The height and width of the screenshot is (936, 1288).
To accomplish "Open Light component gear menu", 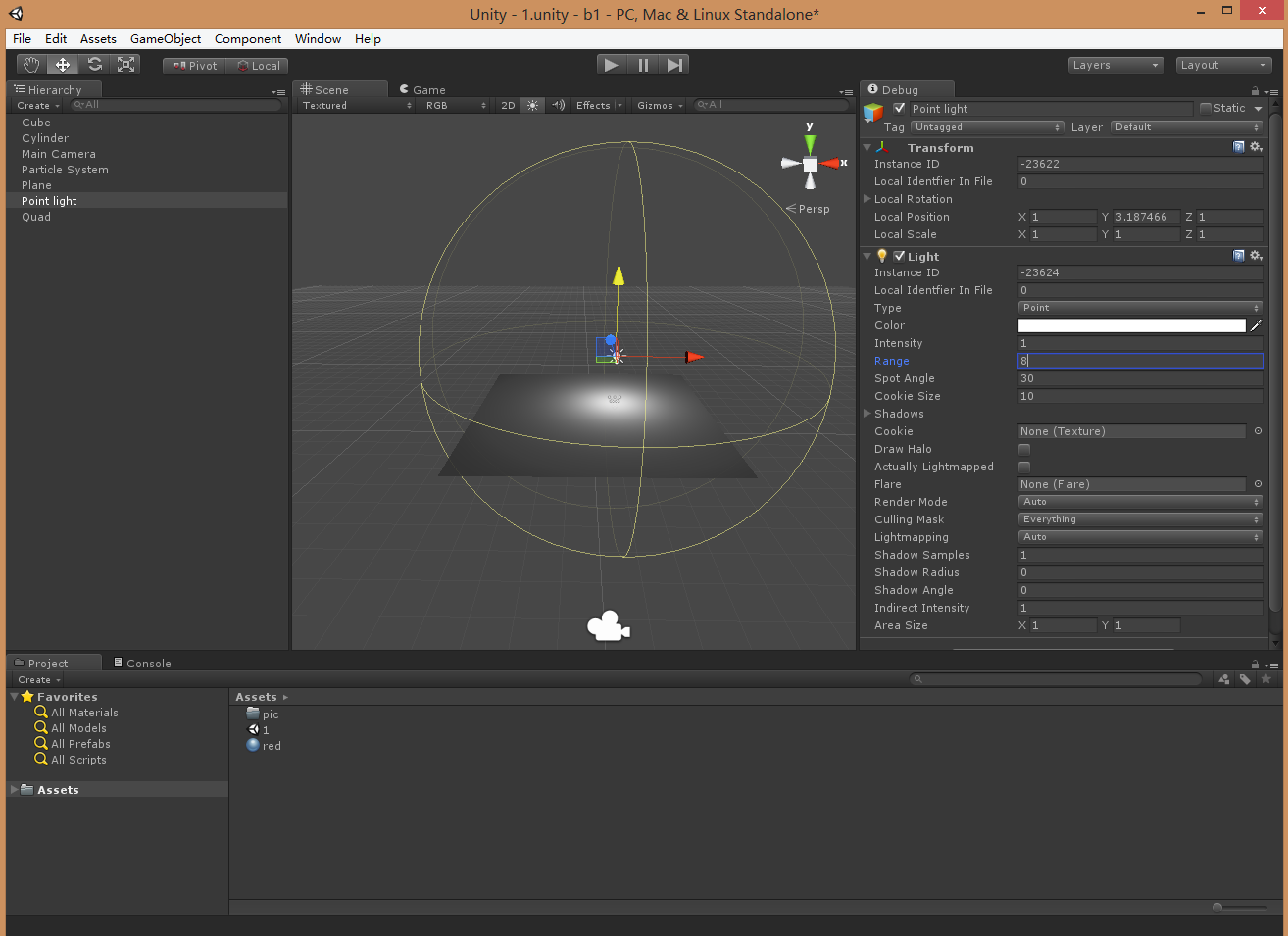I will (1256, 256).
